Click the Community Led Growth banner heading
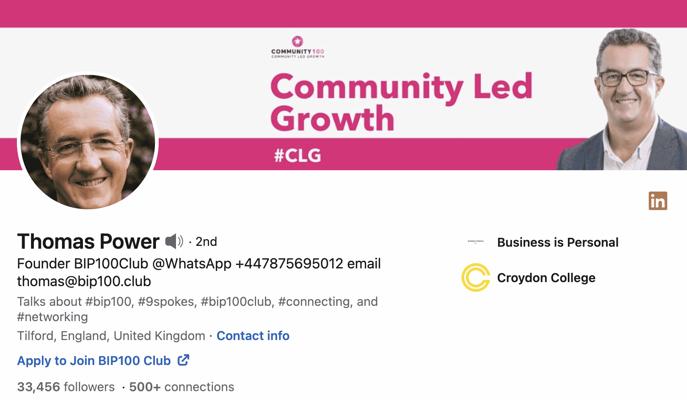The height and width of the screenshot is (400, 687). (401, 102)
